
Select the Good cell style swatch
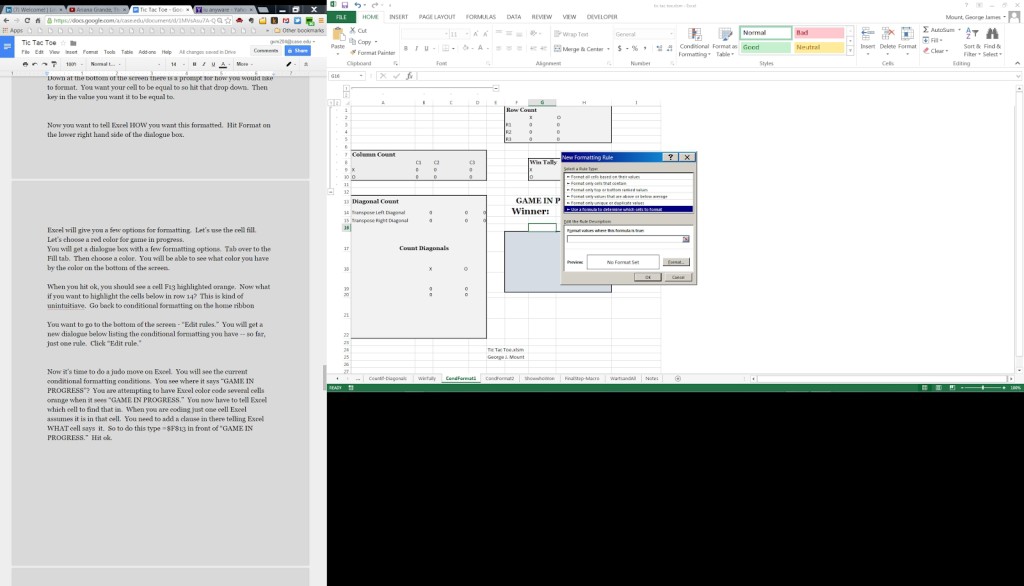tap(765, 47)
